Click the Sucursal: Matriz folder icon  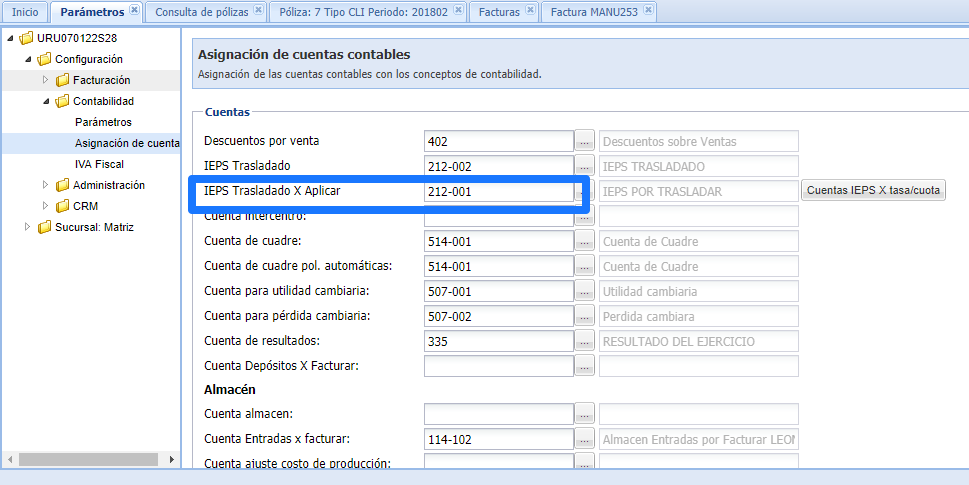44,227
